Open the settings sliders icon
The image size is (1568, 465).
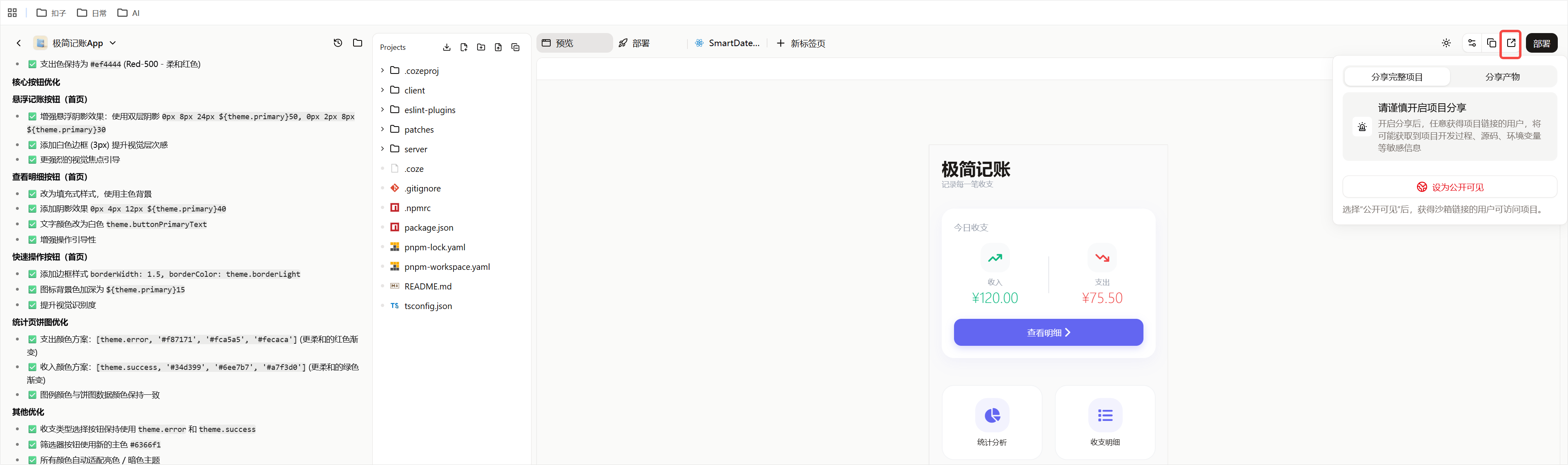(x=1472, y=43)
